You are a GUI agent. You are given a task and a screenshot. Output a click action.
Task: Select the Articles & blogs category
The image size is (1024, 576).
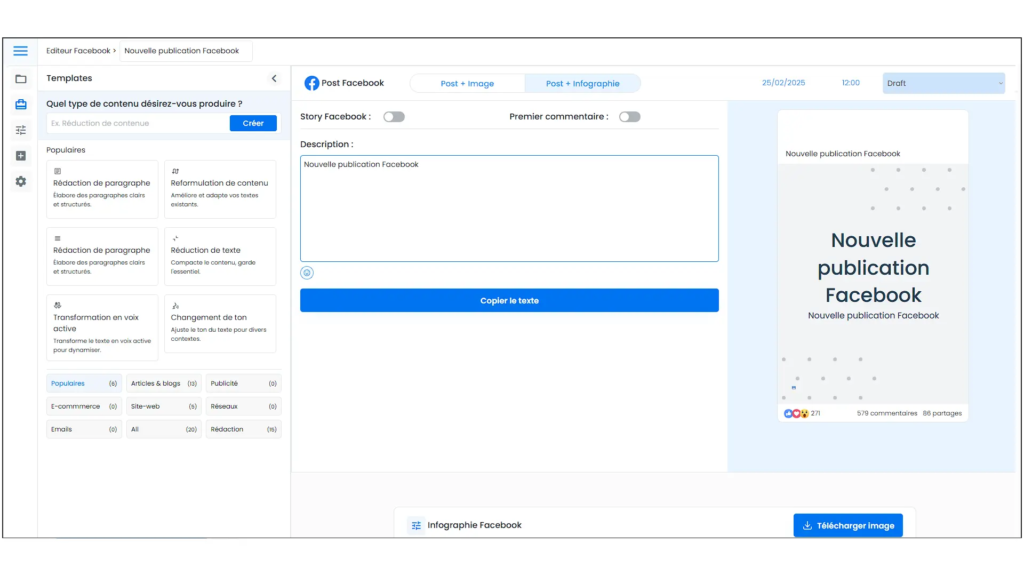tap(163, 383)
